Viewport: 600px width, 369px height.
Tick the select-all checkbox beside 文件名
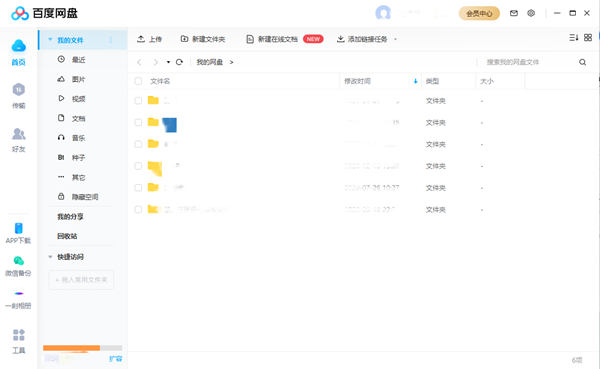(138, 81)
